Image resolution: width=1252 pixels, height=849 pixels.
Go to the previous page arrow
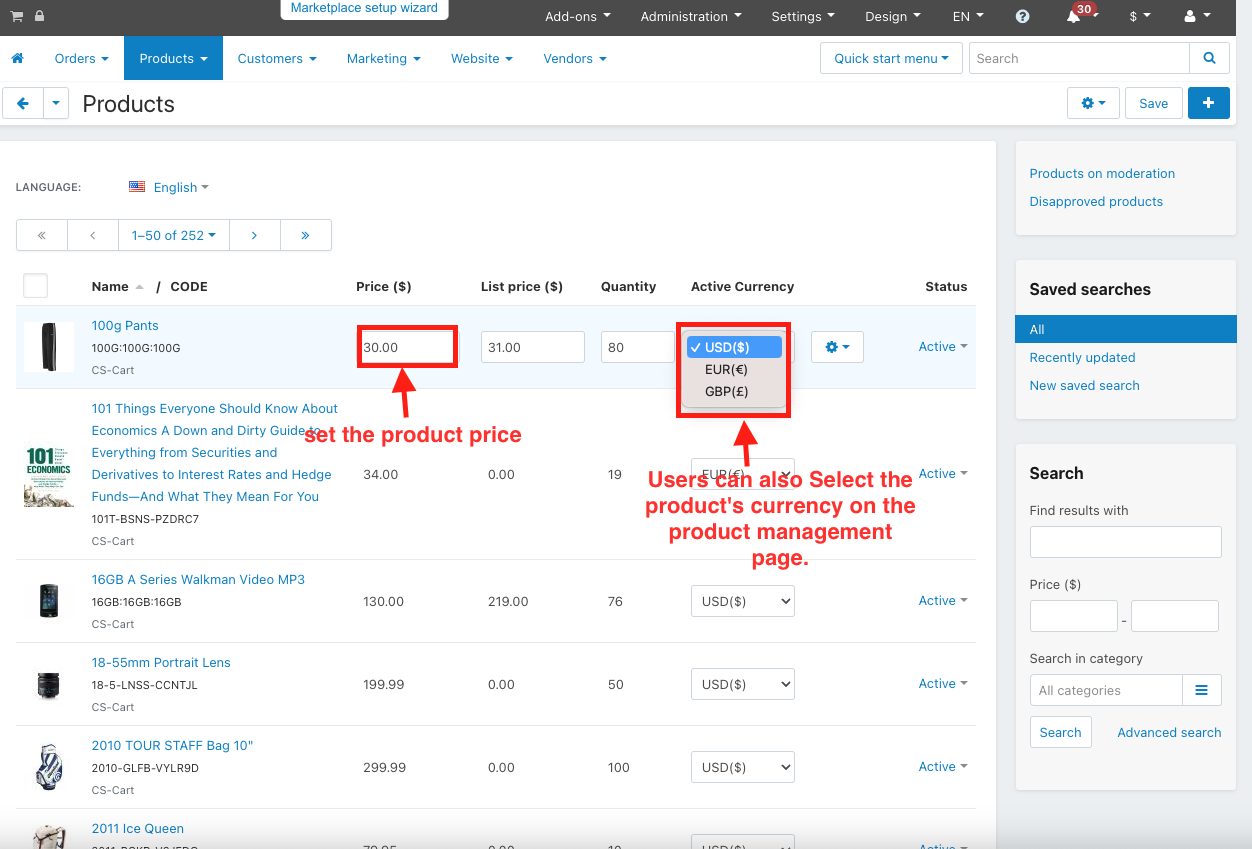point(93,235)
